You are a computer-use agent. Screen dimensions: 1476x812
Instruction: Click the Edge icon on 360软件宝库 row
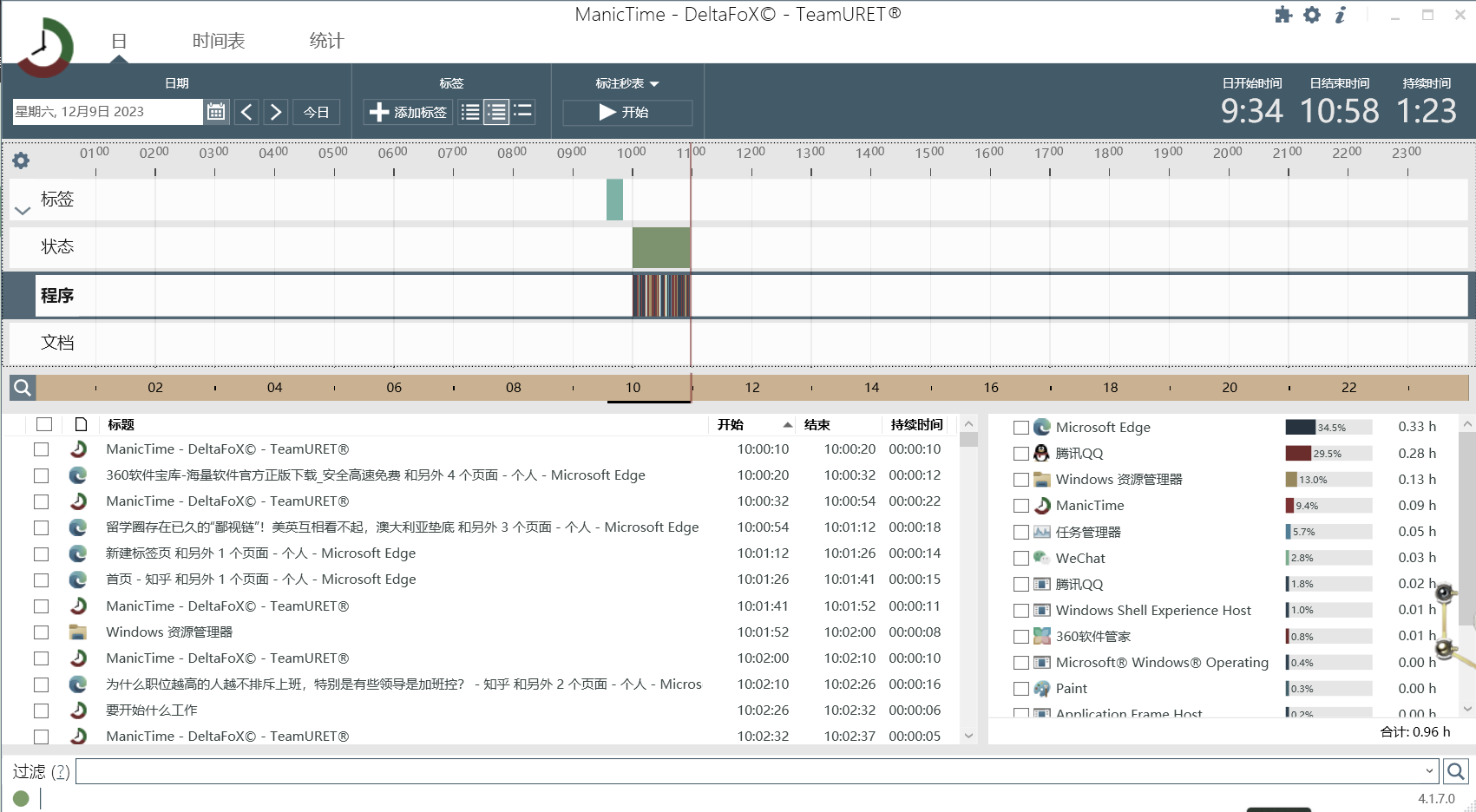[78, 475]
